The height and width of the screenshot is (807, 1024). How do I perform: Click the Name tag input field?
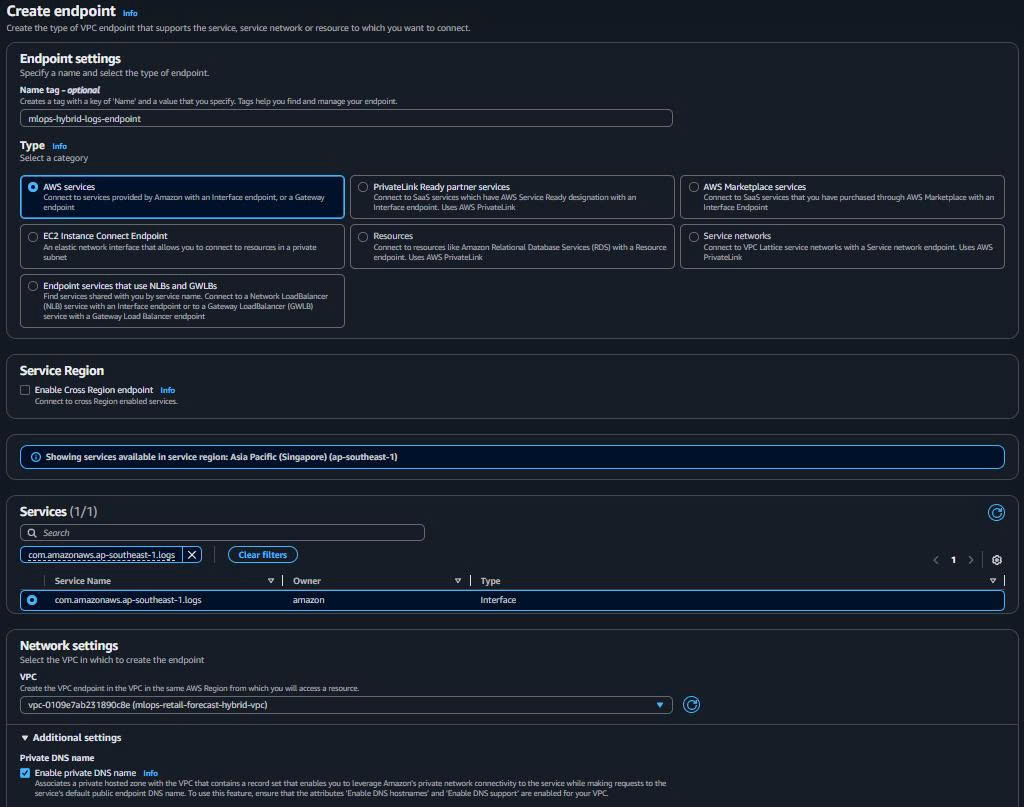click(345, 117)
